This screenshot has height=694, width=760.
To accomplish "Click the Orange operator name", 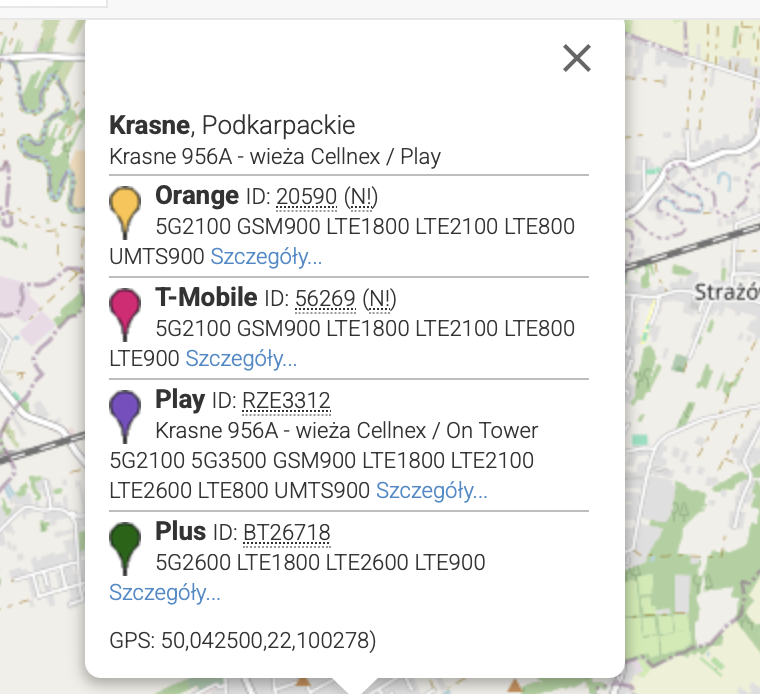I will point(197,196).
